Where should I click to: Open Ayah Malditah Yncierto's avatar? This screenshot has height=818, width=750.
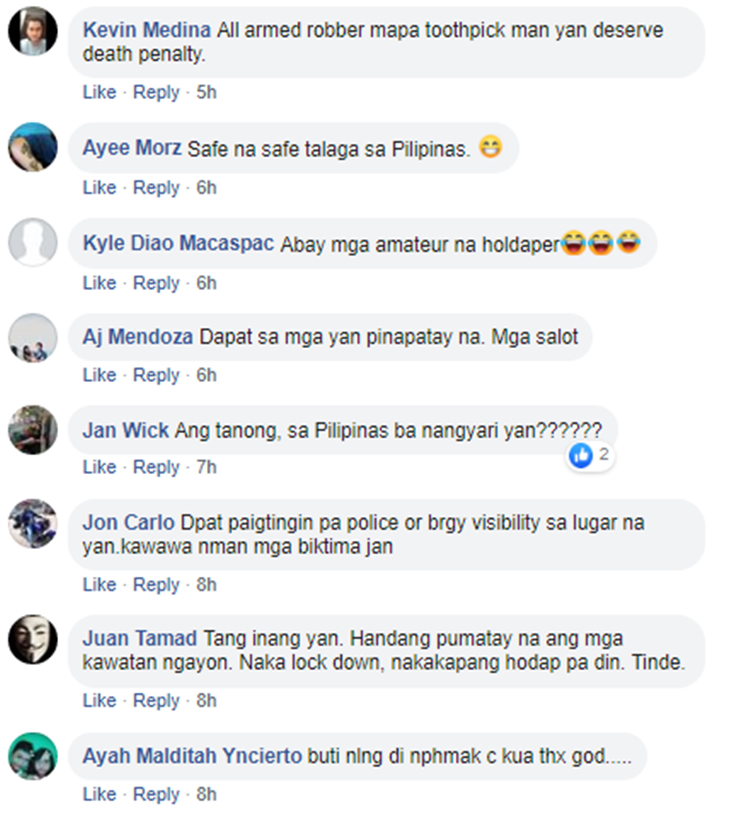(x=33, y=756)
